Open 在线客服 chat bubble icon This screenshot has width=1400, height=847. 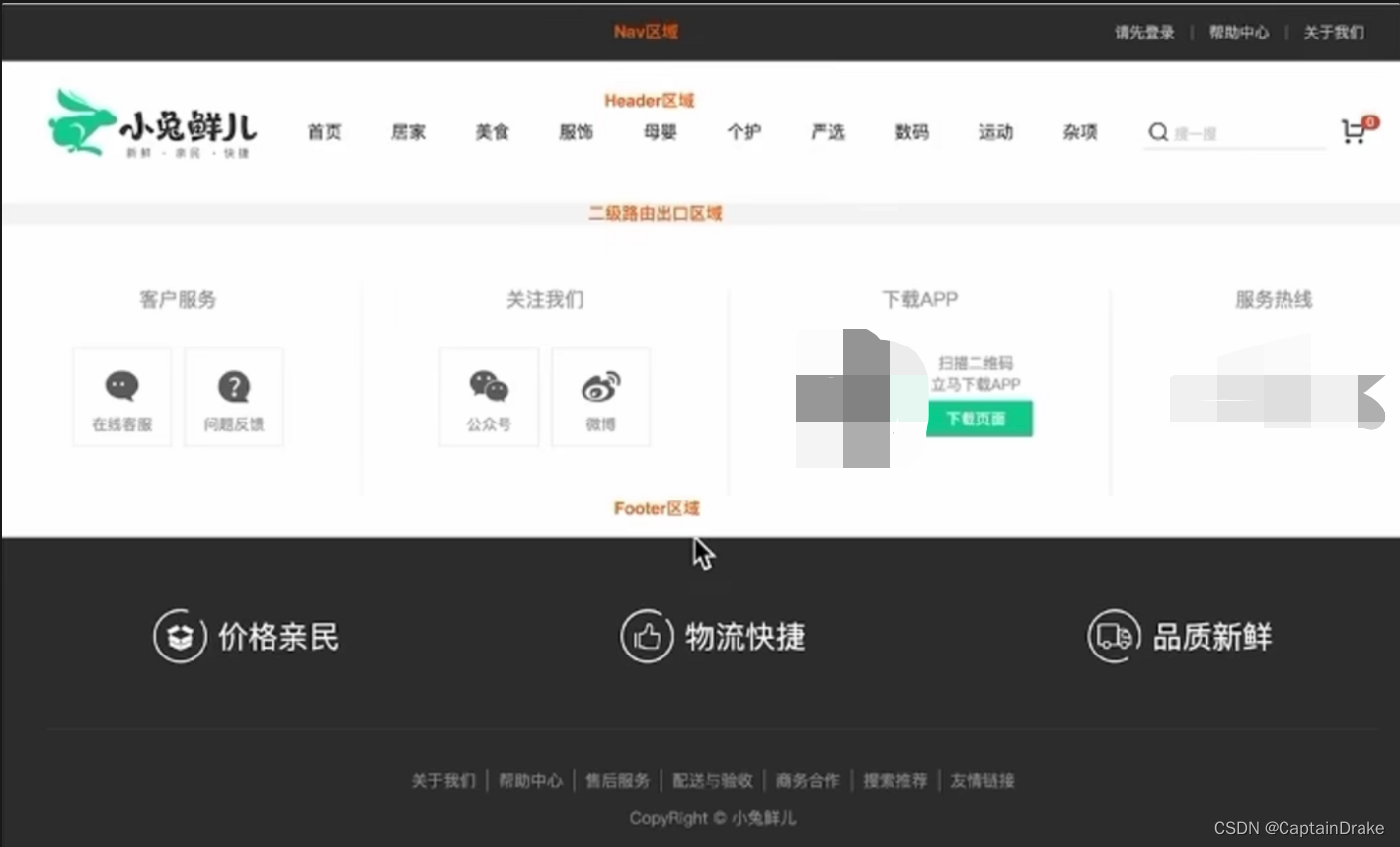coord(122,386)
